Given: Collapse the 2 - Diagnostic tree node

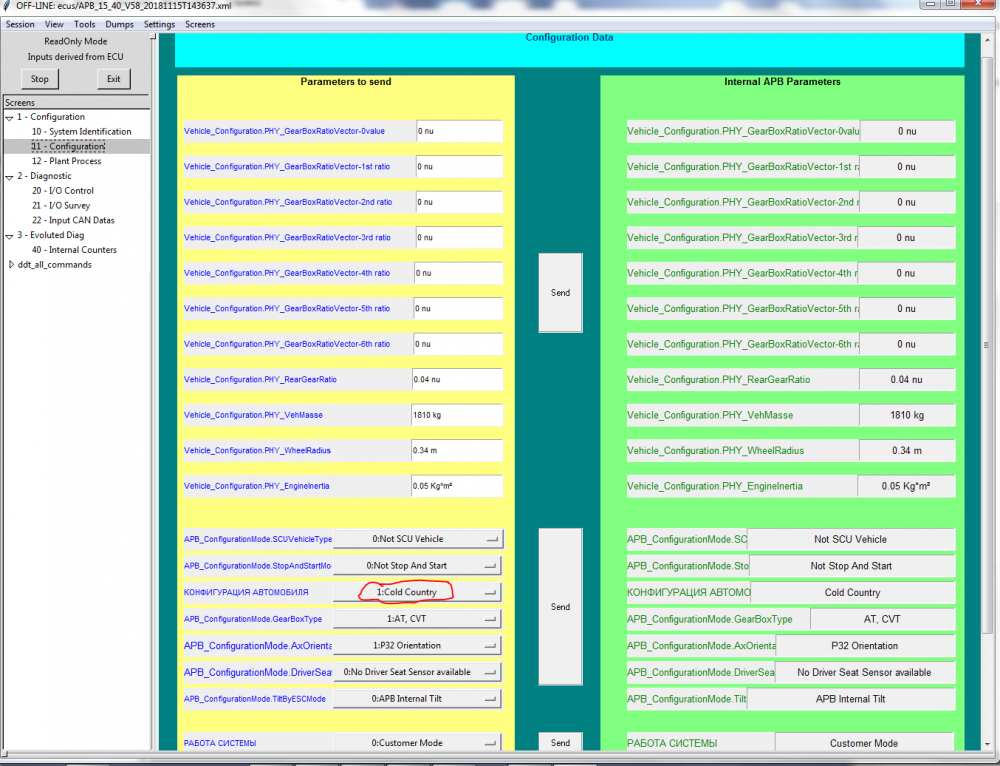Looking at the screenshot, I should click(x=10, y=177).
